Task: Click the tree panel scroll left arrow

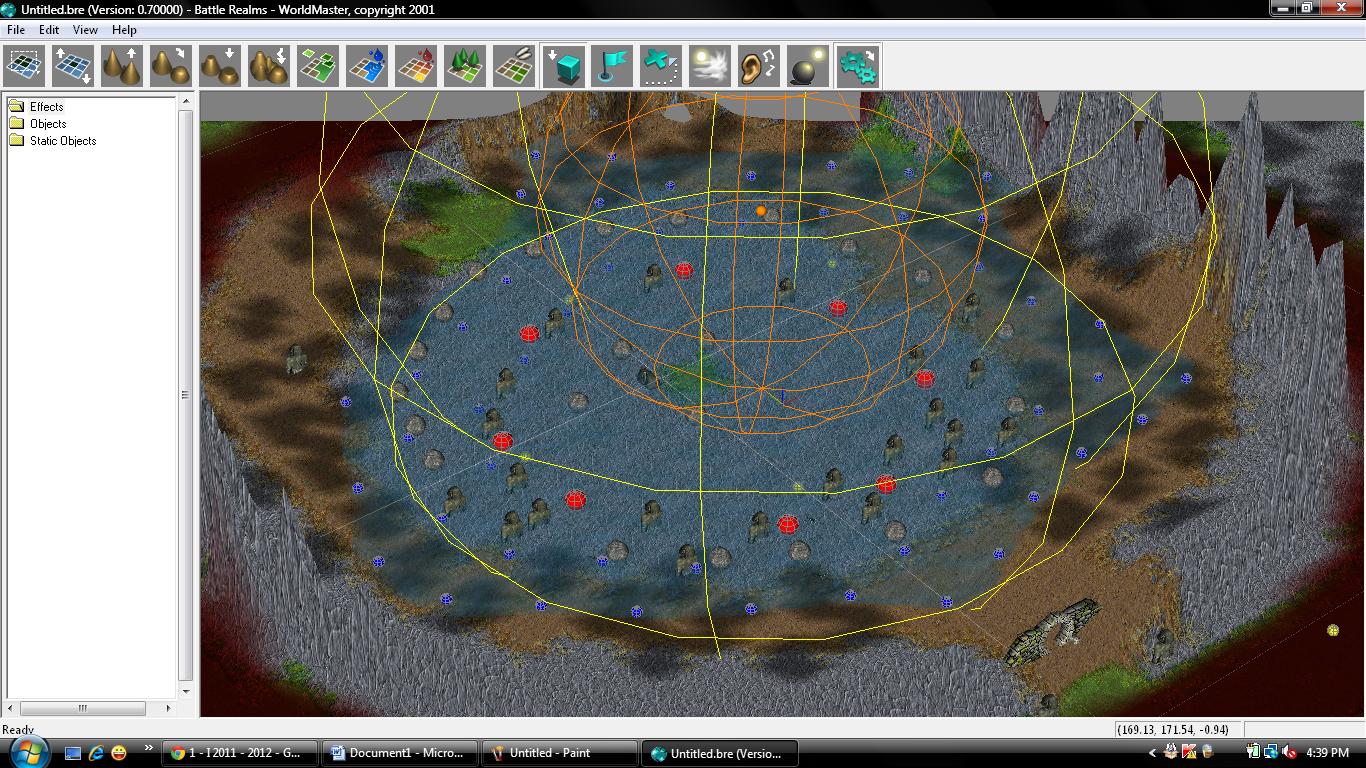Action: 12,708
